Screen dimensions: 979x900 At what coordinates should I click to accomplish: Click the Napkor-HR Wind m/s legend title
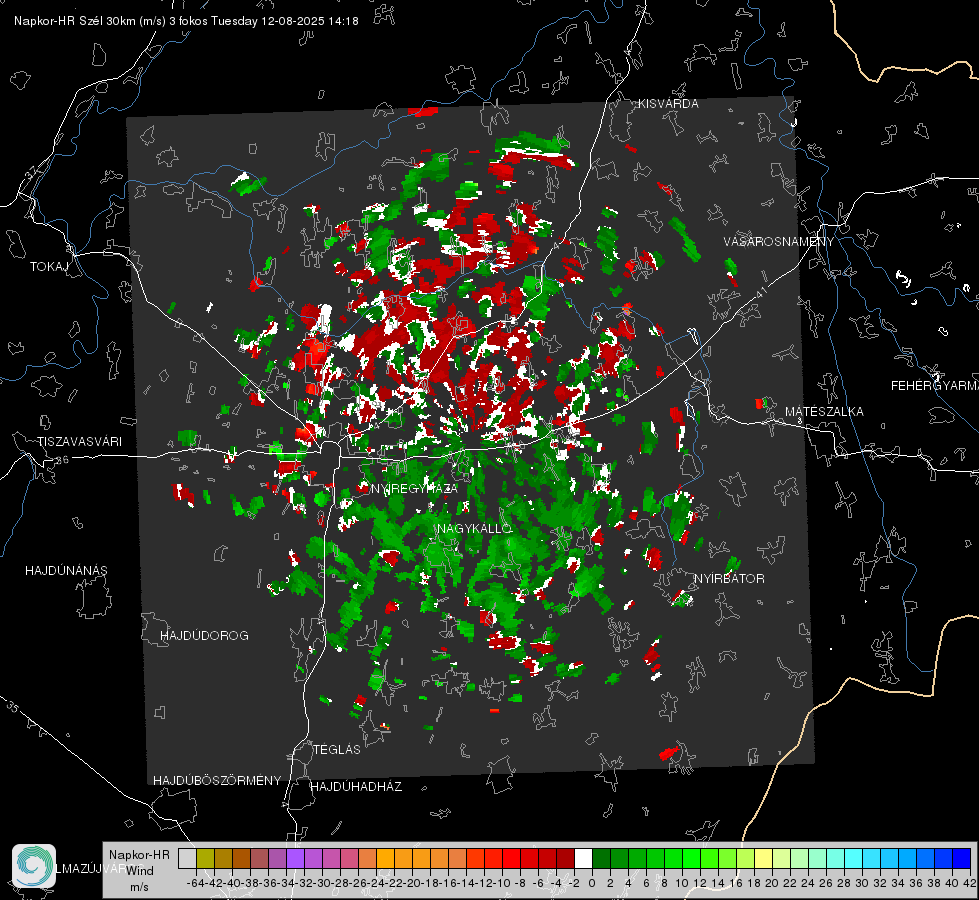pos(139,871)
